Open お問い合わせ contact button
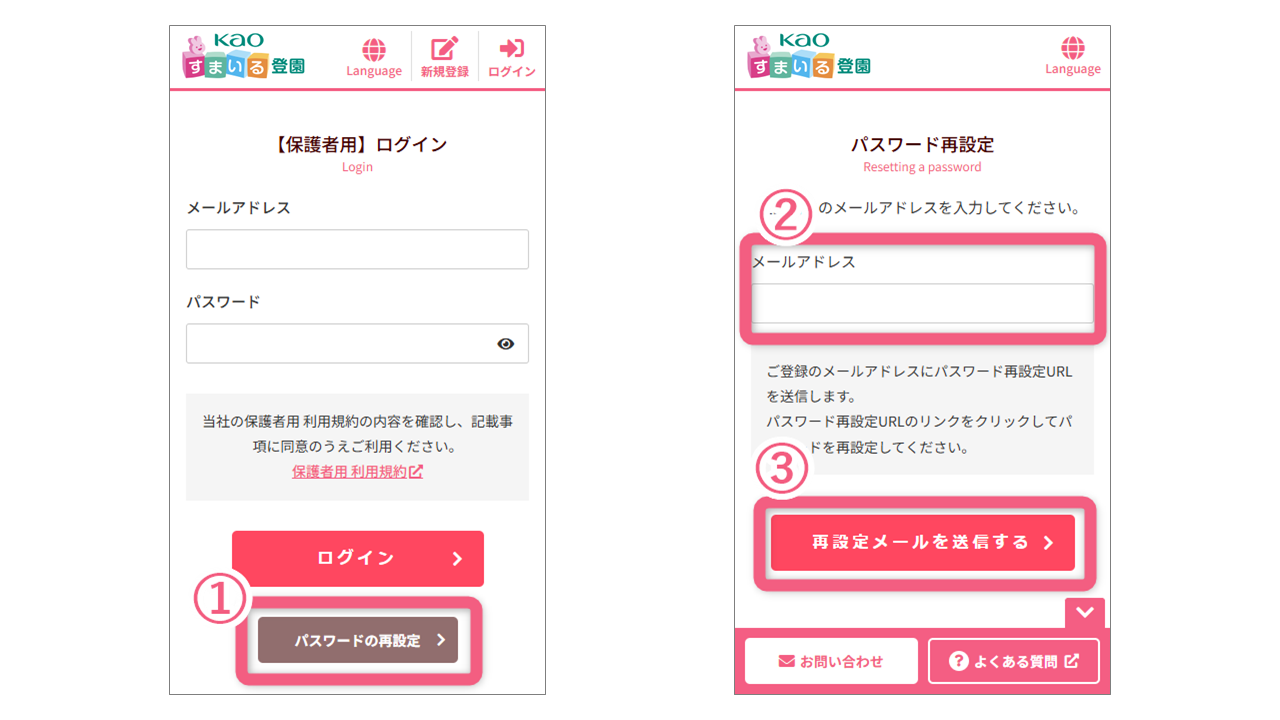The height and width of the screenshot is (720, 1280). click(x=831, y=661)
